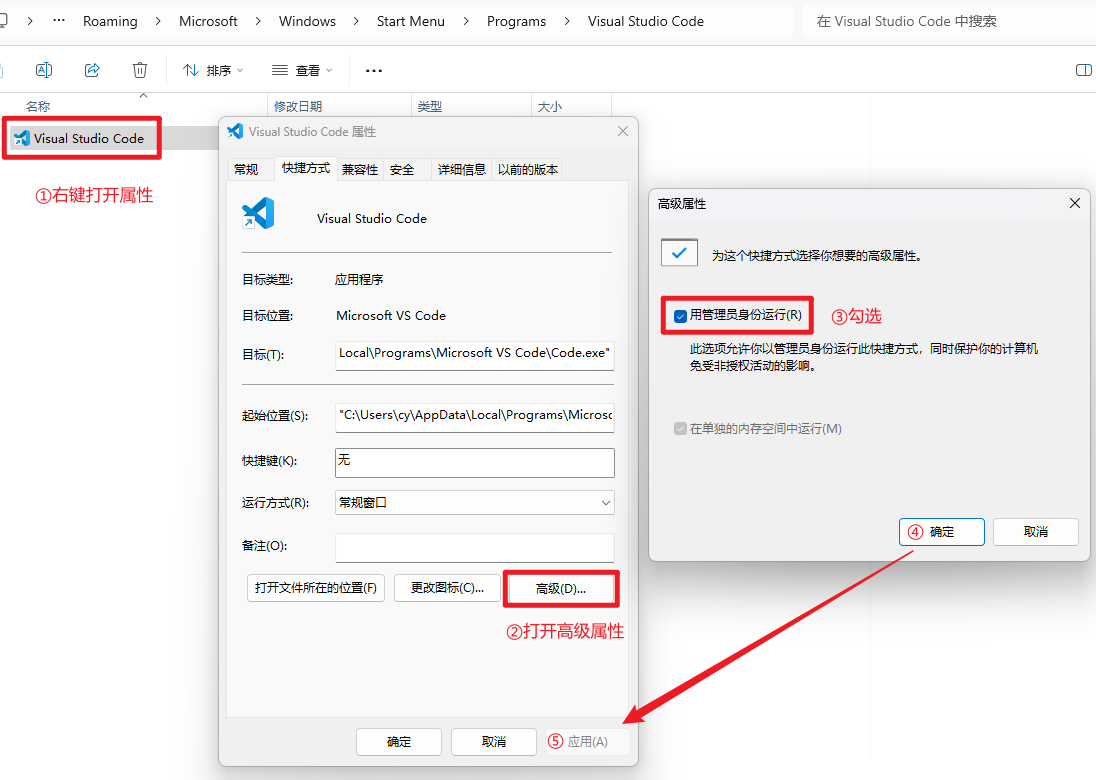Sort by the 名称 column header
The width and height of the screenshot is (1096, 780).
tap(38, 106)
